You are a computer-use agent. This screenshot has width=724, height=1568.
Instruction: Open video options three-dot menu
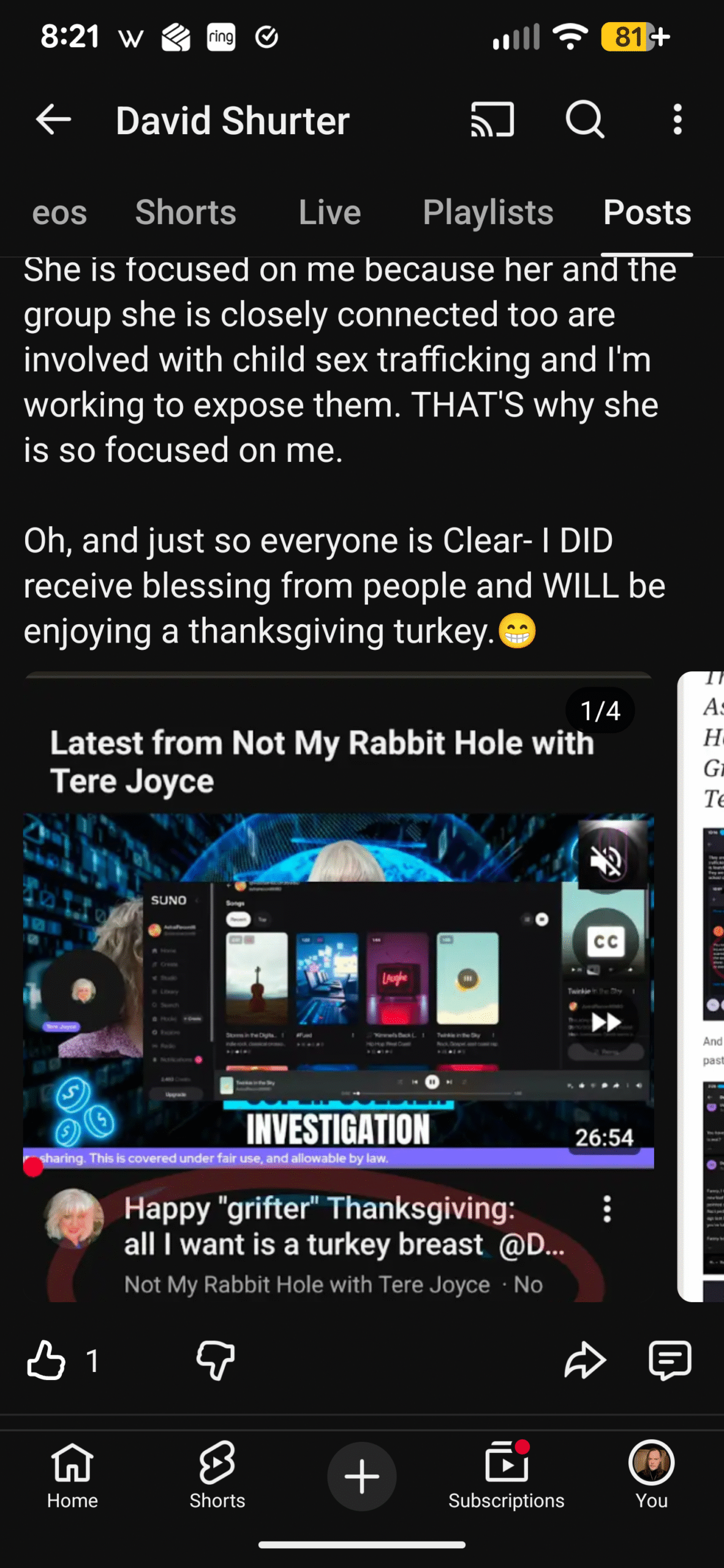tap(607, 1209)
